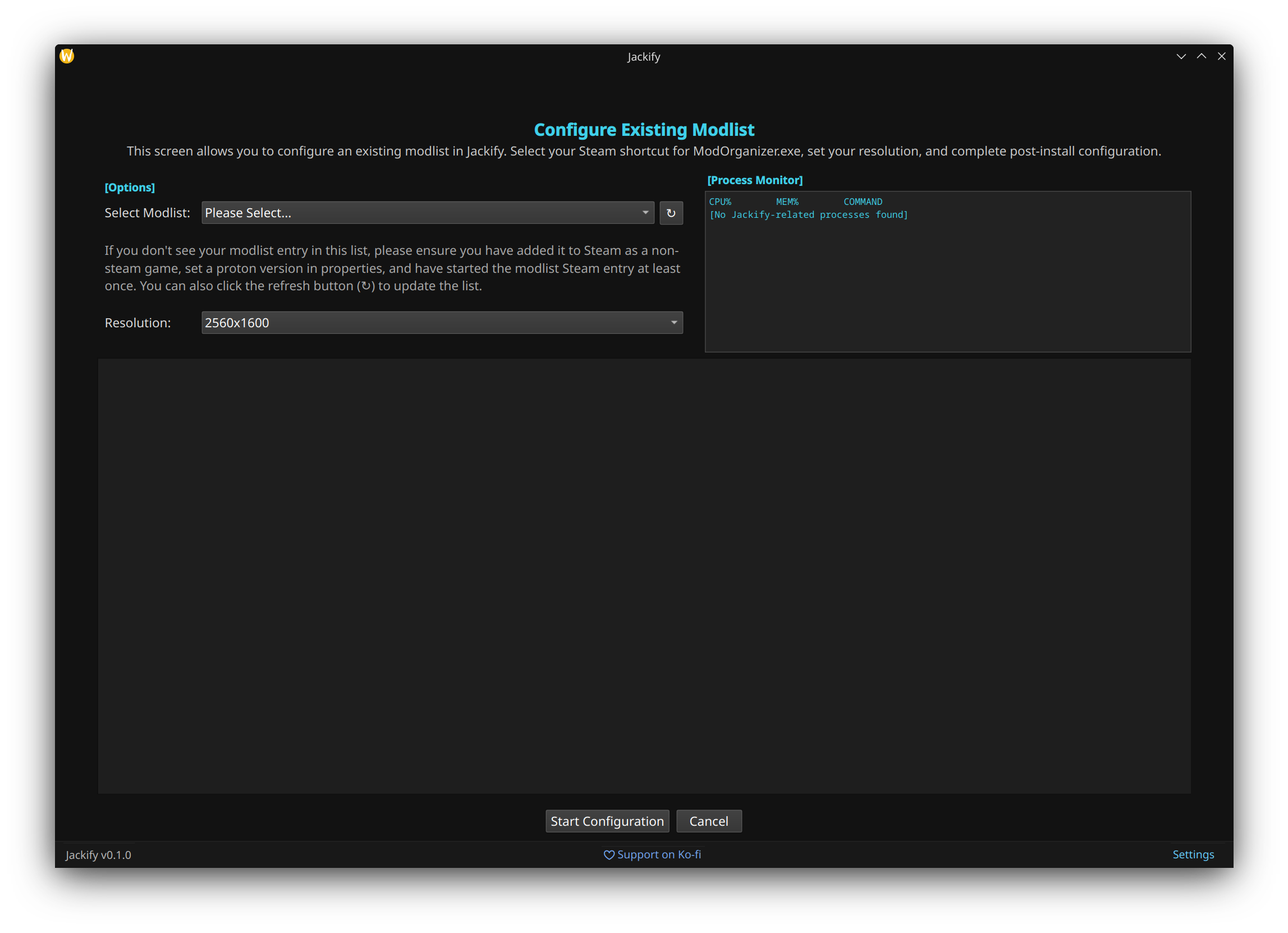The image size is (1288, 933).
Task: Open the Select Modlist combo box
Action: click(420, 213)
